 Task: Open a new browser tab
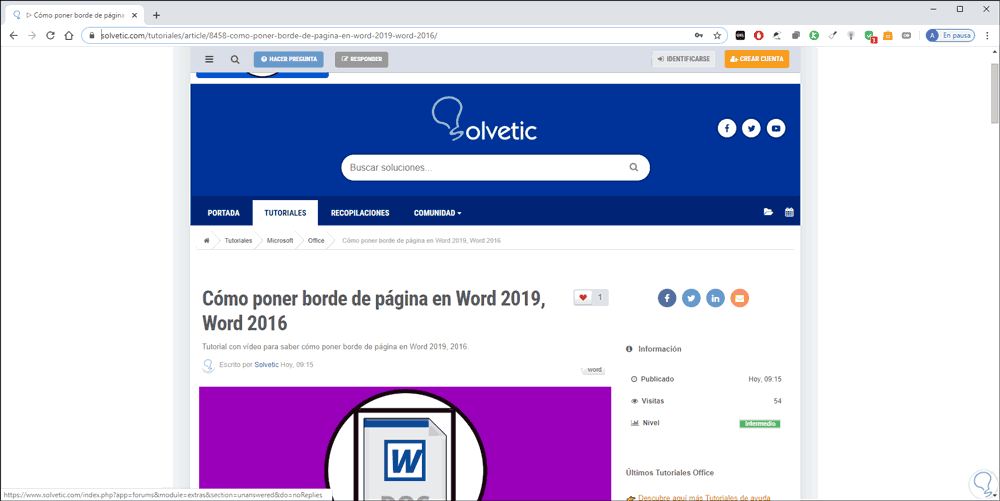click(156, 15)
